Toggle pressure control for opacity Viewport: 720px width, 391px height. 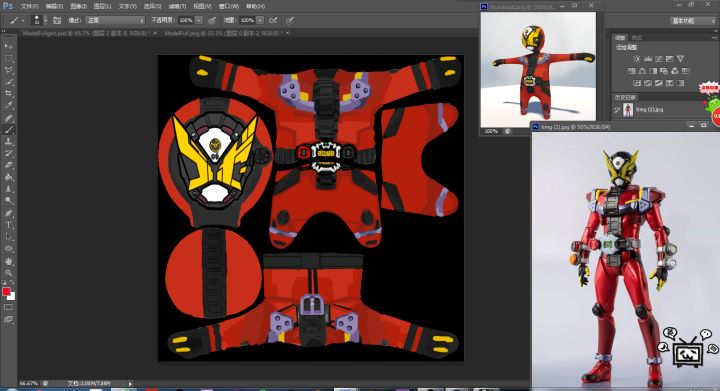[x=212, y=20]
